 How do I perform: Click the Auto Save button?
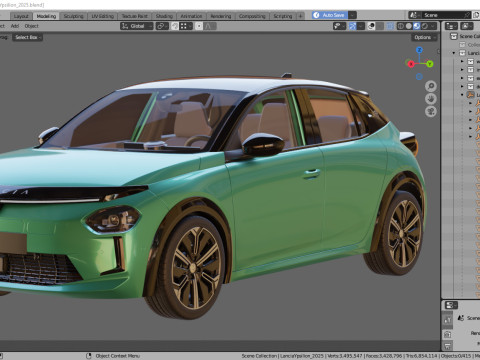tap(330, 15)
